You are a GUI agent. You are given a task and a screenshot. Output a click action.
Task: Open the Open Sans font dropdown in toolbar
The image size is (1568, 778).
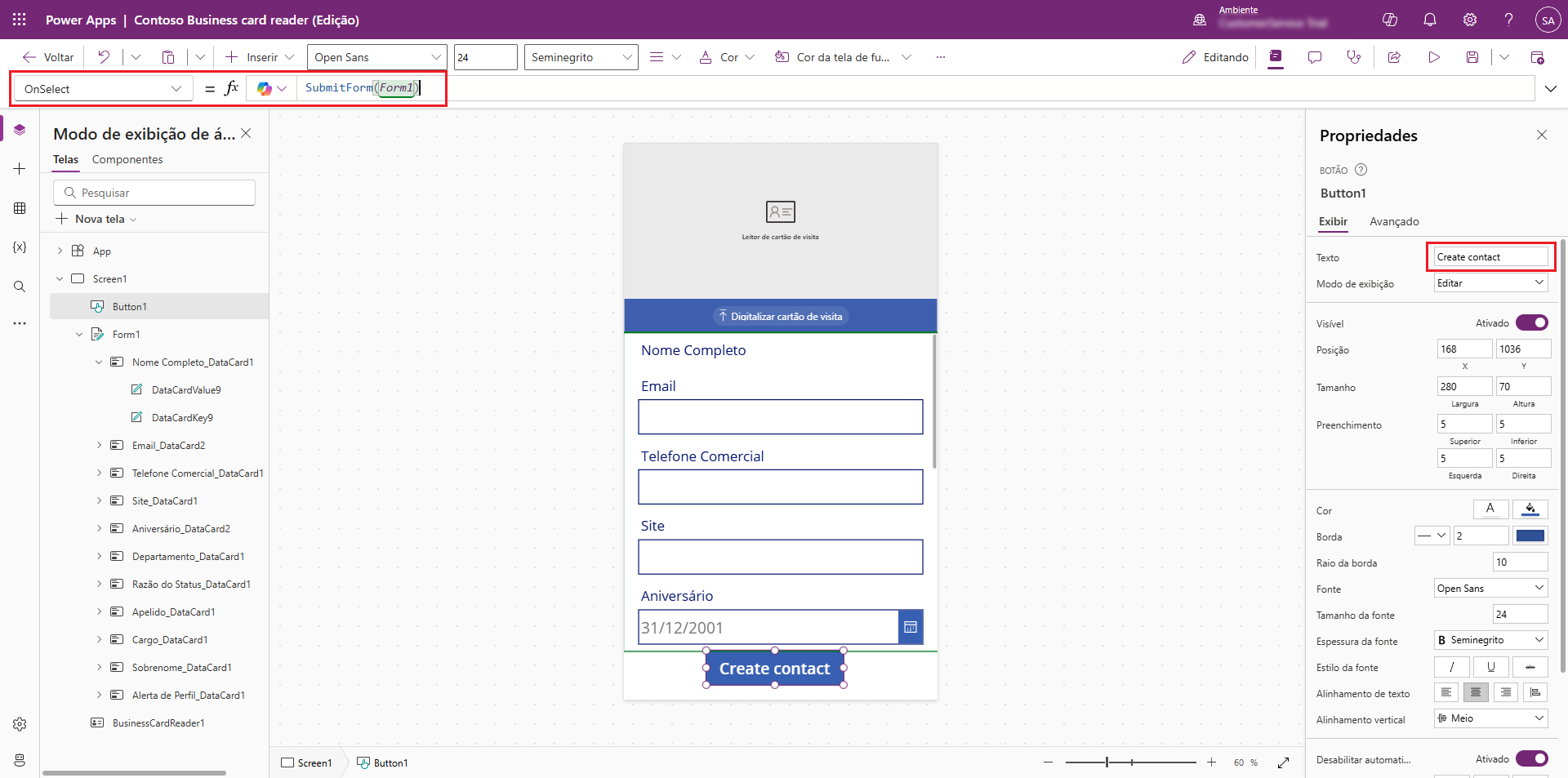pos(377,57)
